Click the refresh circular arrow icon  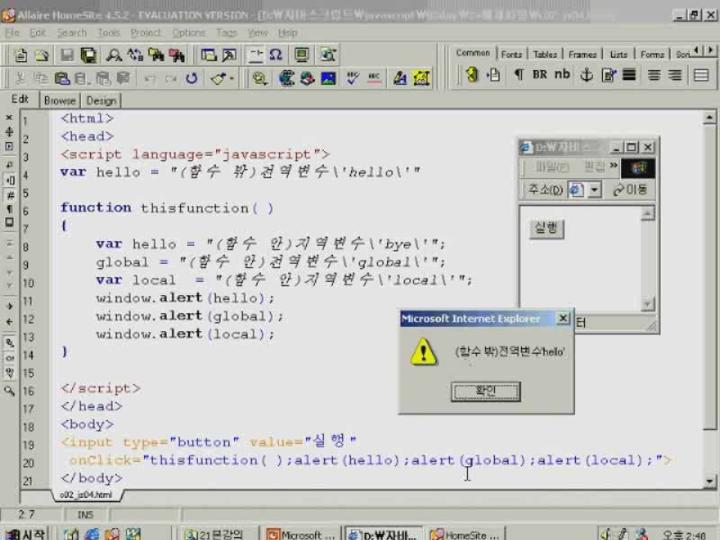click(191, 79)
